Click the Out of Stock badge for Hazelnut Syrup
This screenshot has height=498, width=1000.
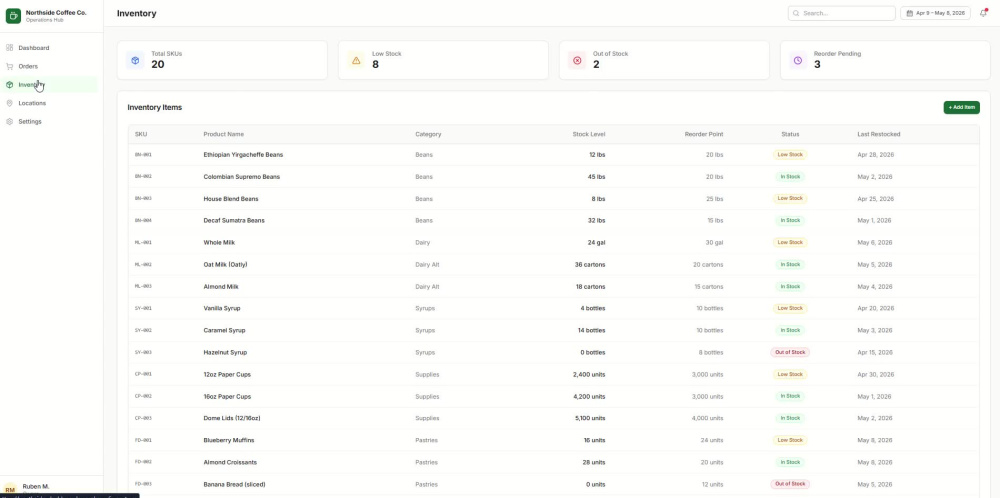tap(790, 353)
